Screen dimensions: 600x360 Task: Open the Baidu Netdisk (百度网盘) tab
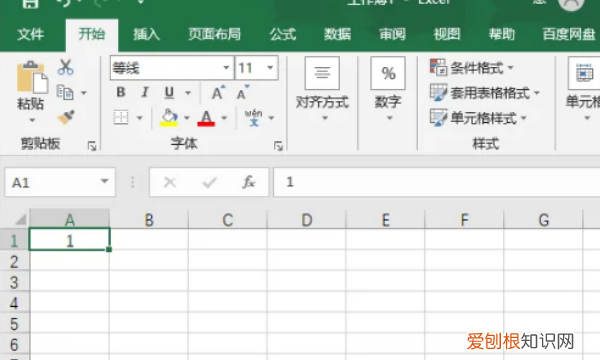[x=569, y=34]
